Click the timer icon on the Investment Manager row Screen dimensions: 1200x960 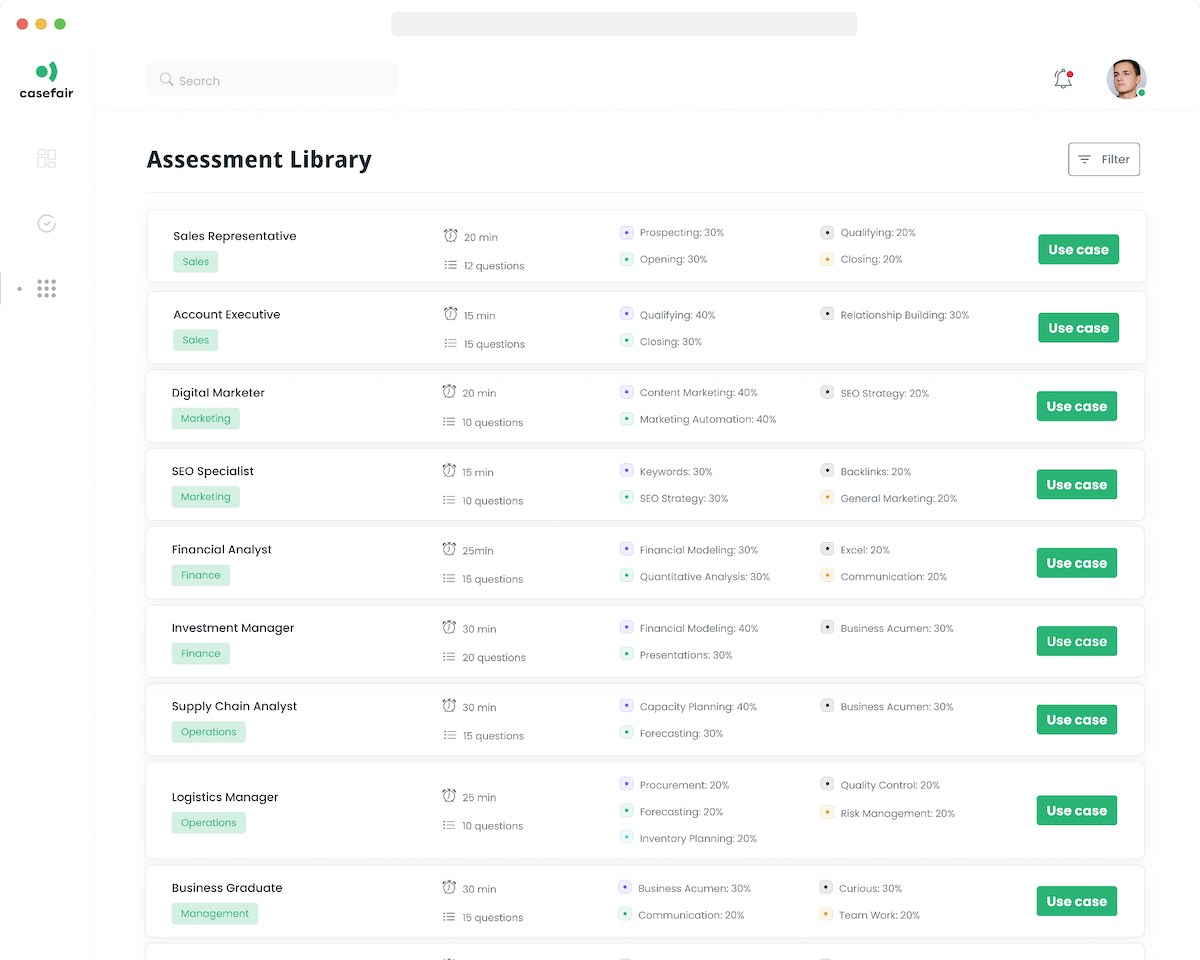450,628
